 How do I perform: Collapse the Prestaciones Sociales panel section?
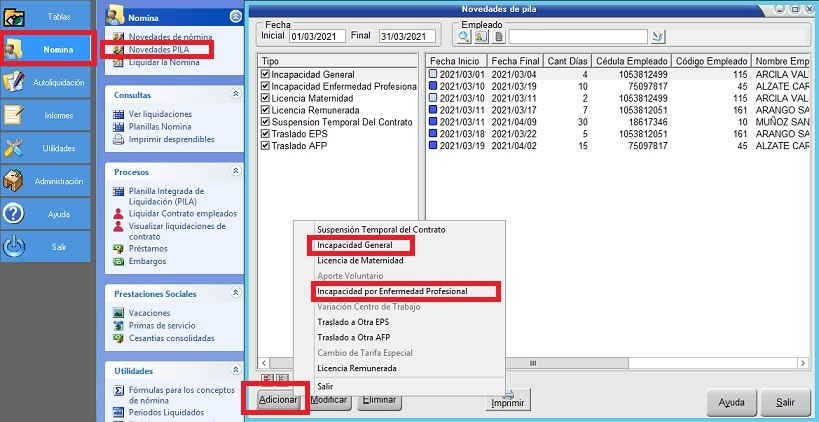[x=235, y=292]
